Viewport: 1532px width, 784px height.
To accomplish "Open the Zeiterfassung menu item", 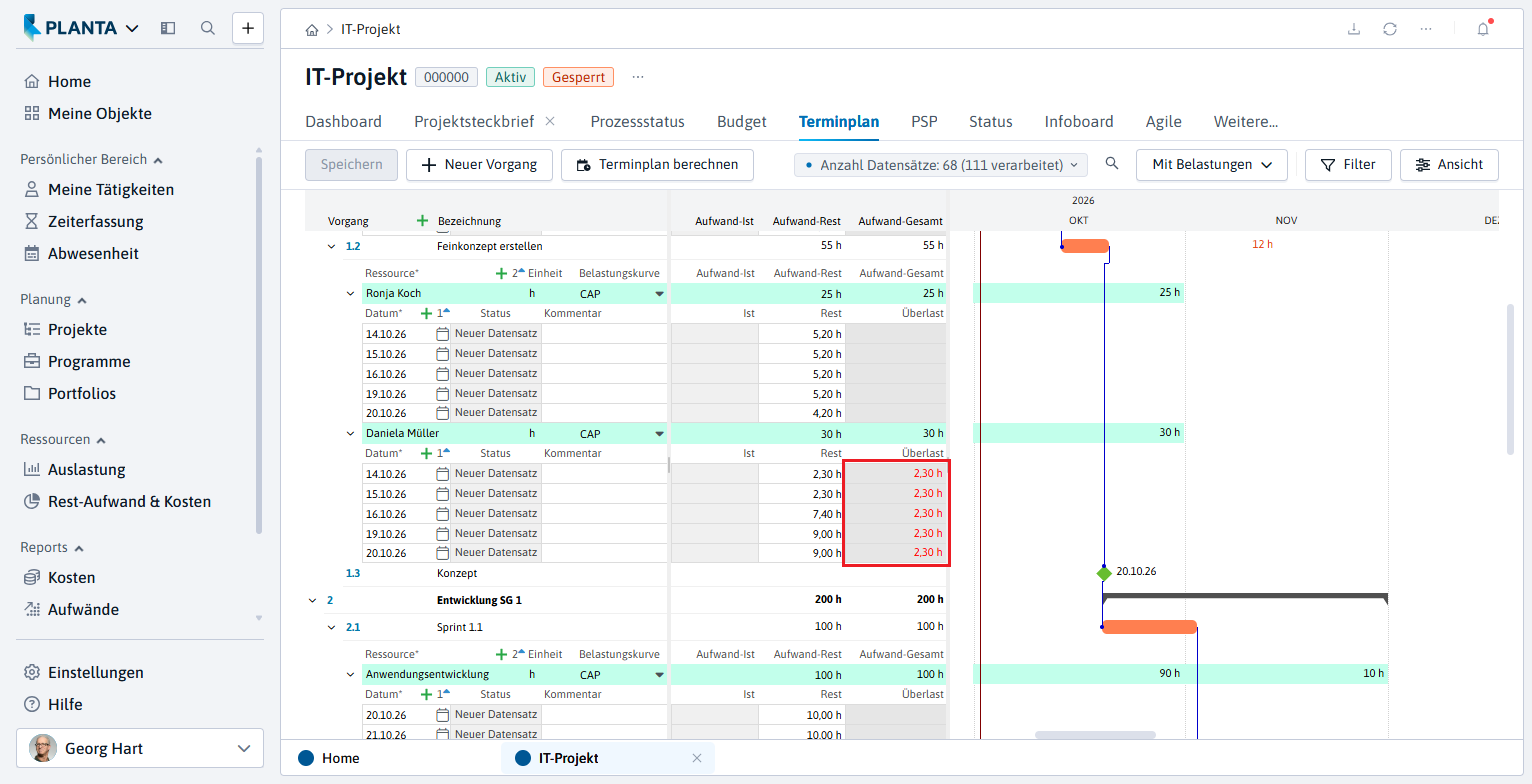I will point(96,221).
